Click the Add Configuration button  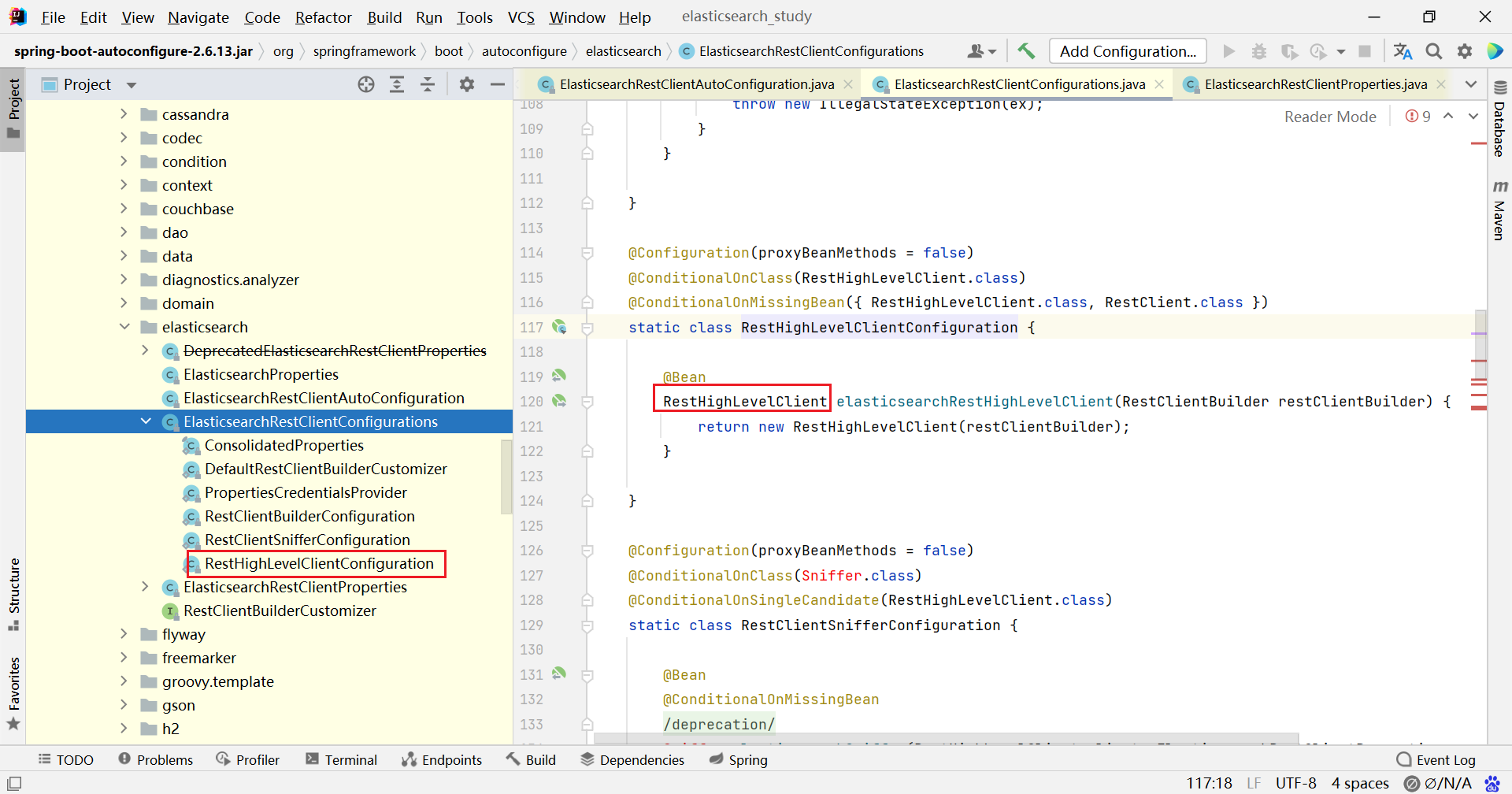(1127, 51)
